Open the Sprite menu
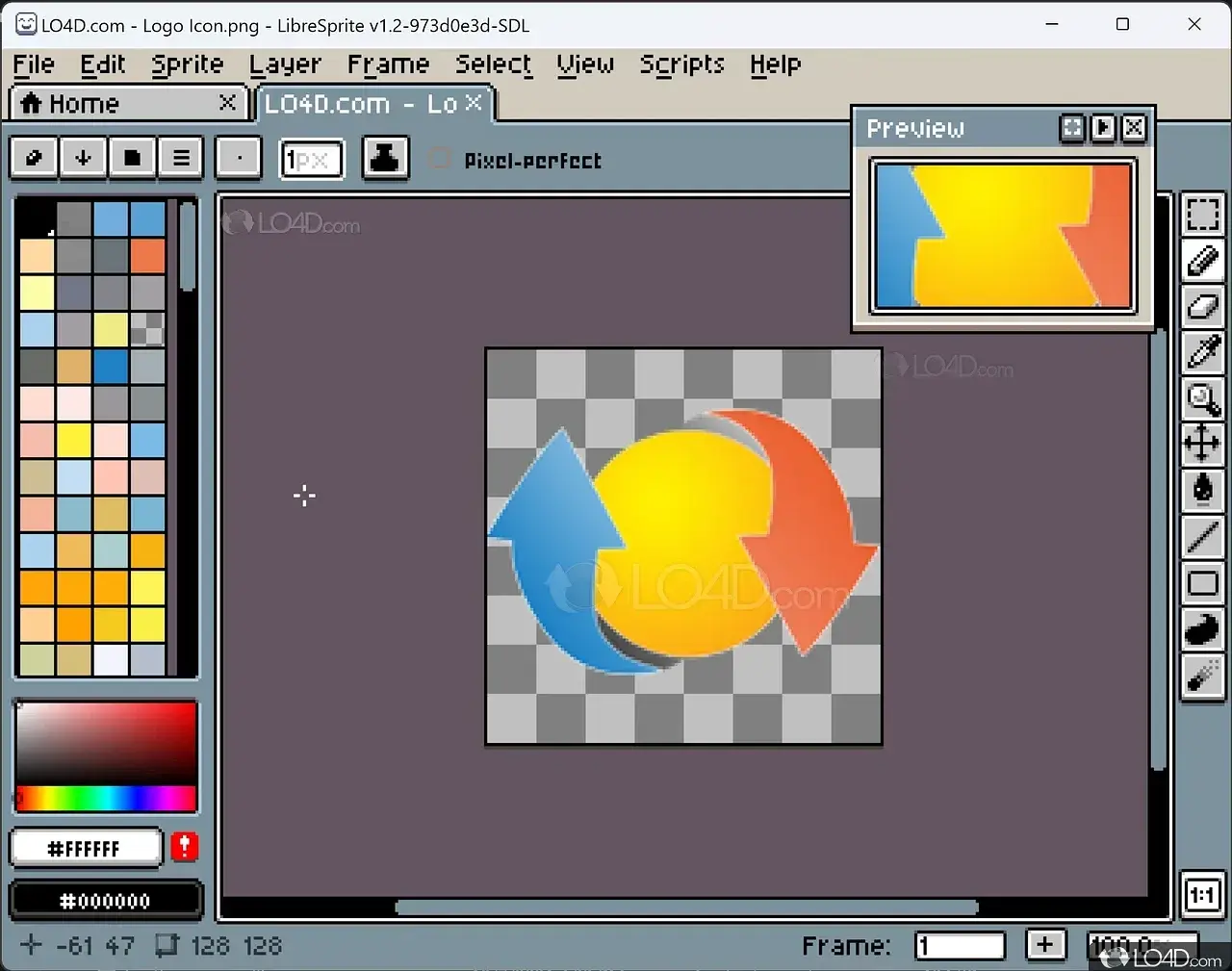The image size is (1232, 971). click(187, 64)
